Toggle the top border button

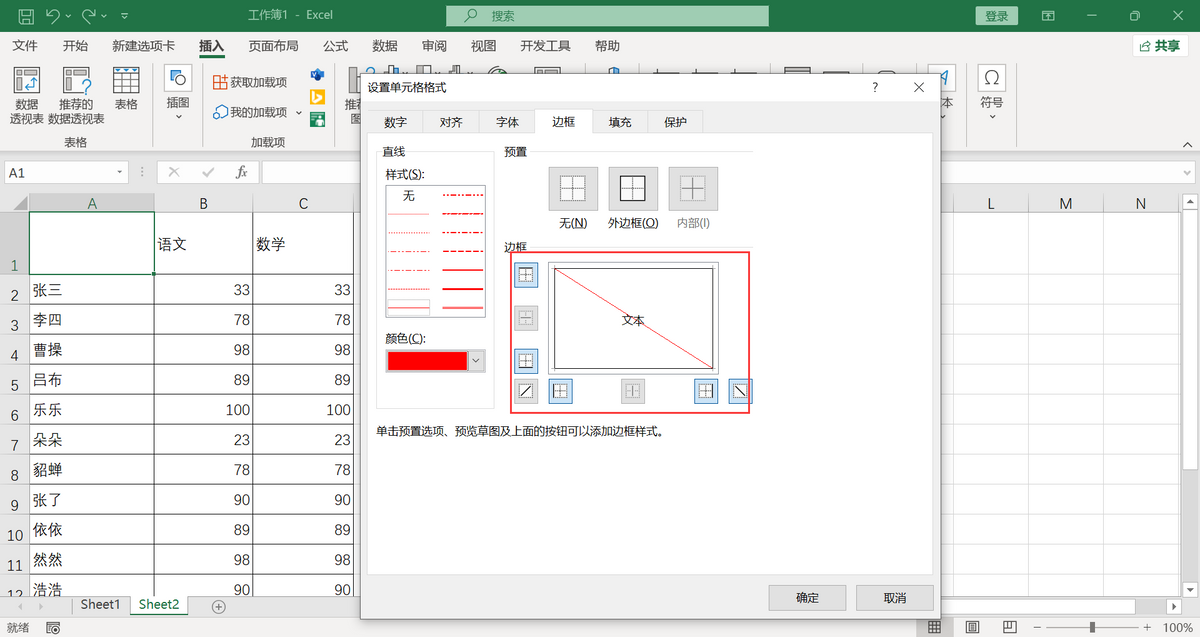click(526, 275)
